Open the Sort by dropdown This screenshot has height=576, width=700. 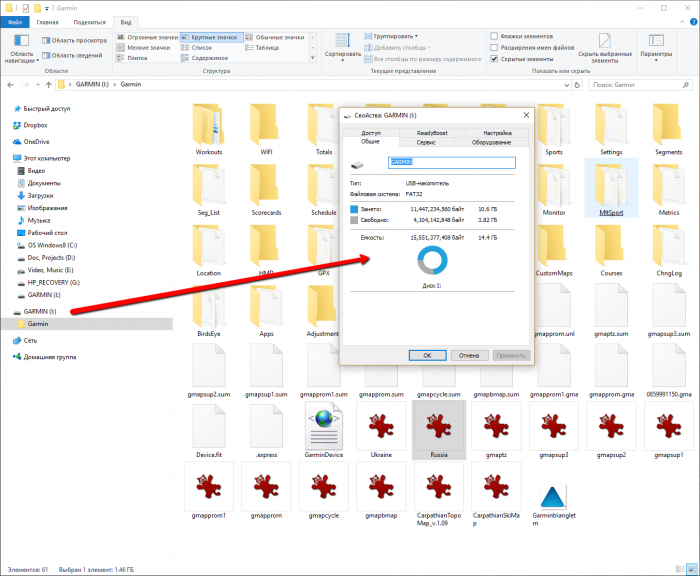342,47
